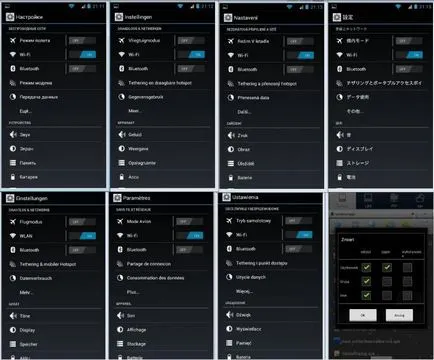Click hotspot icon beside Tethering a přenosný hotspot
The image size is (434, 360).
tap(231, 84)
